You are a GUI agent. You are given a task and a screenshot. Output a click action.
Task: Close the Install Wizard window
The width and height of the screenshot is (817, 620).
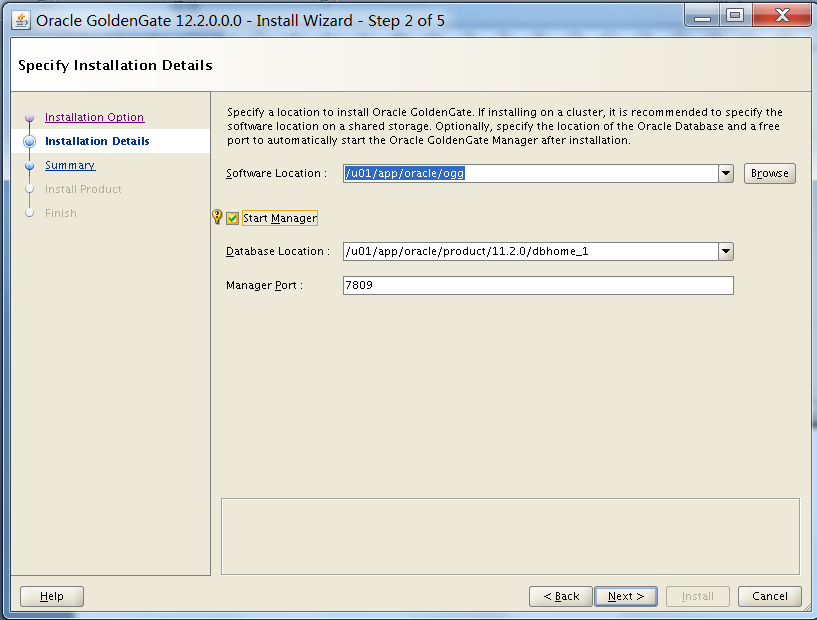tap(782, 16)
